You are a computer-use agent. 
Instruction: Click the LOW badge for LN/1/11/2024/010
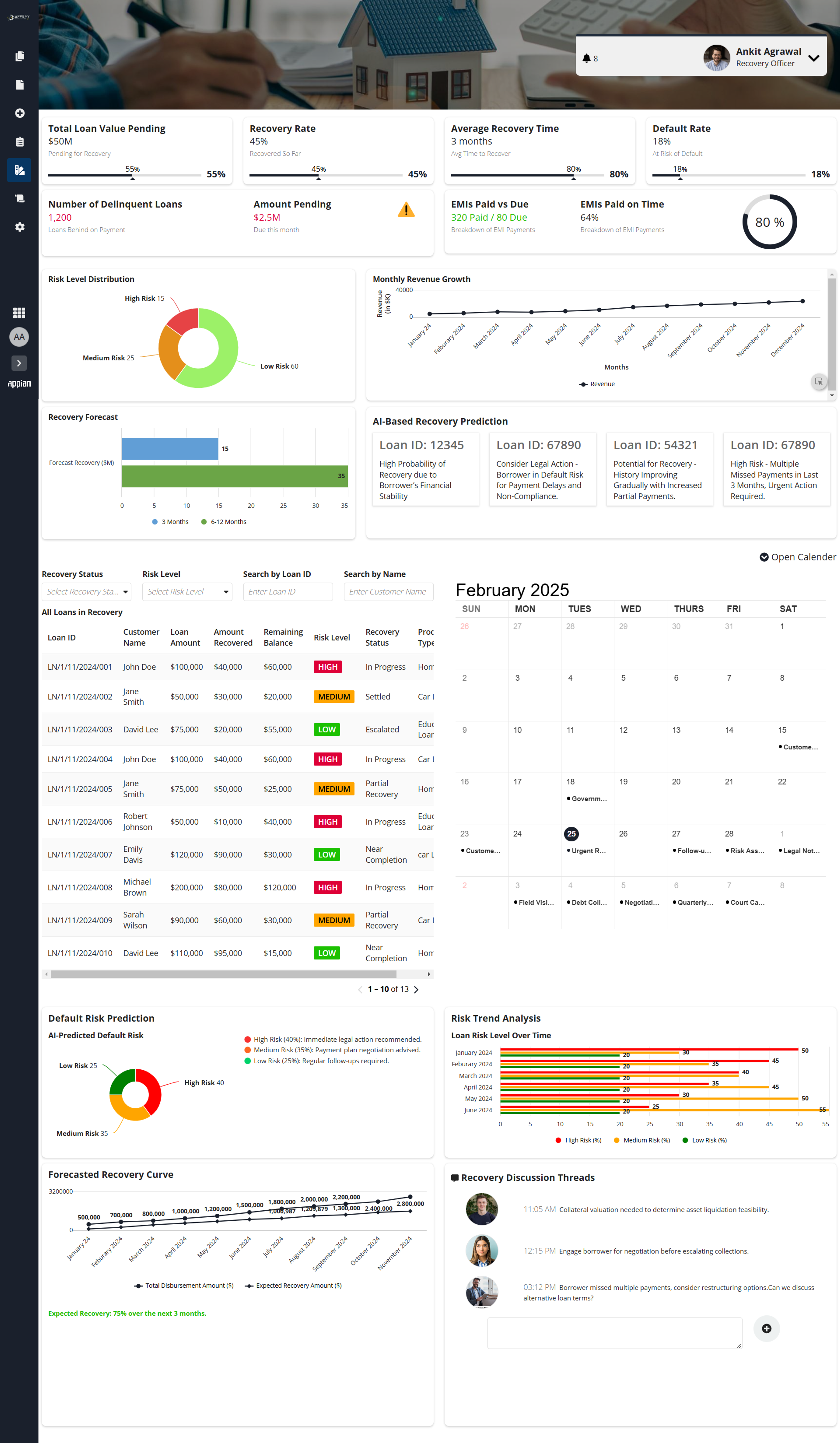point(327,953)
